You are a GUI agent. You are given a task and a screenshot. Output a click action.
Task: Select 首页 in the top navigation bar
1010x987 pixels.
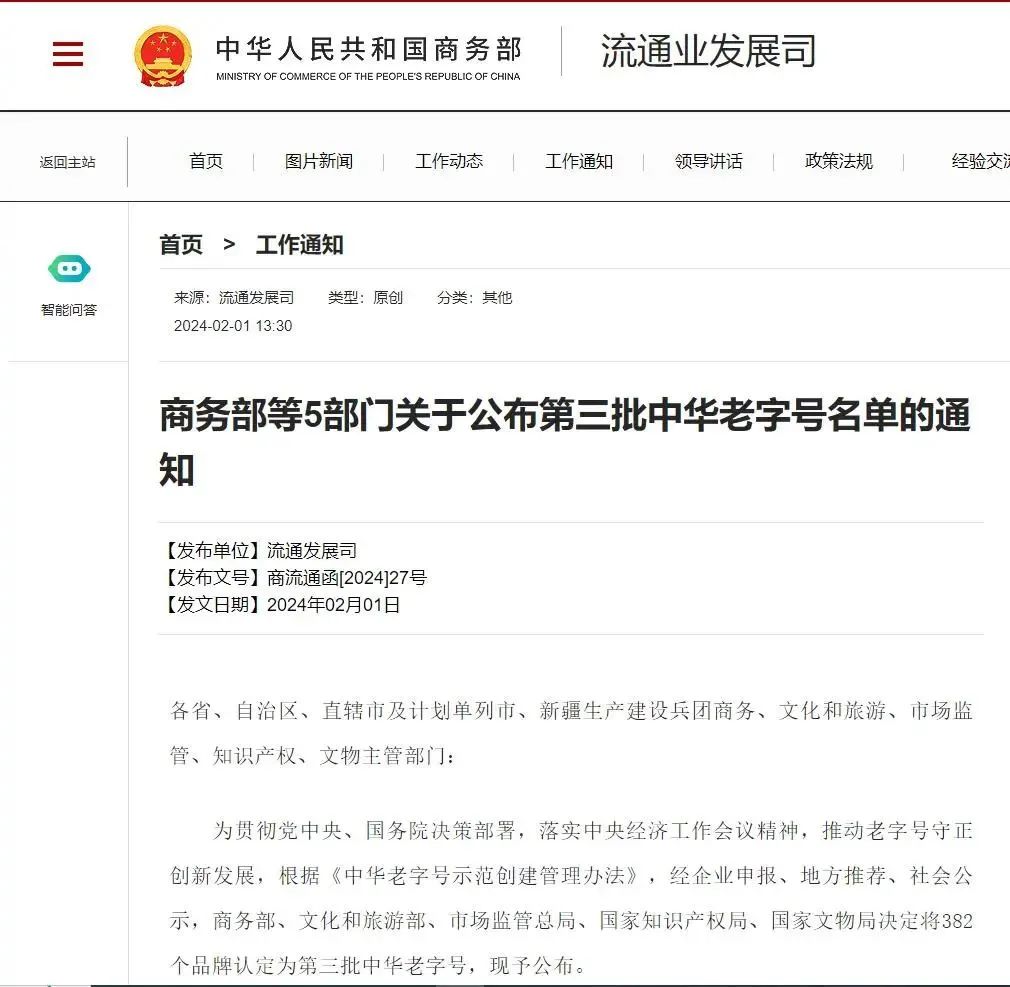(x=206, y=162)
